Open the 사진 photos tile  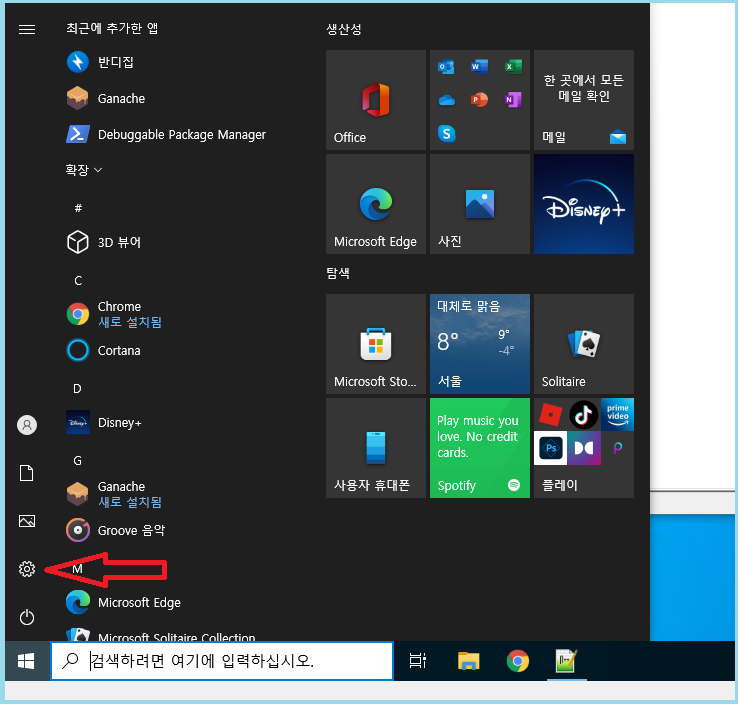pos(480,204)
